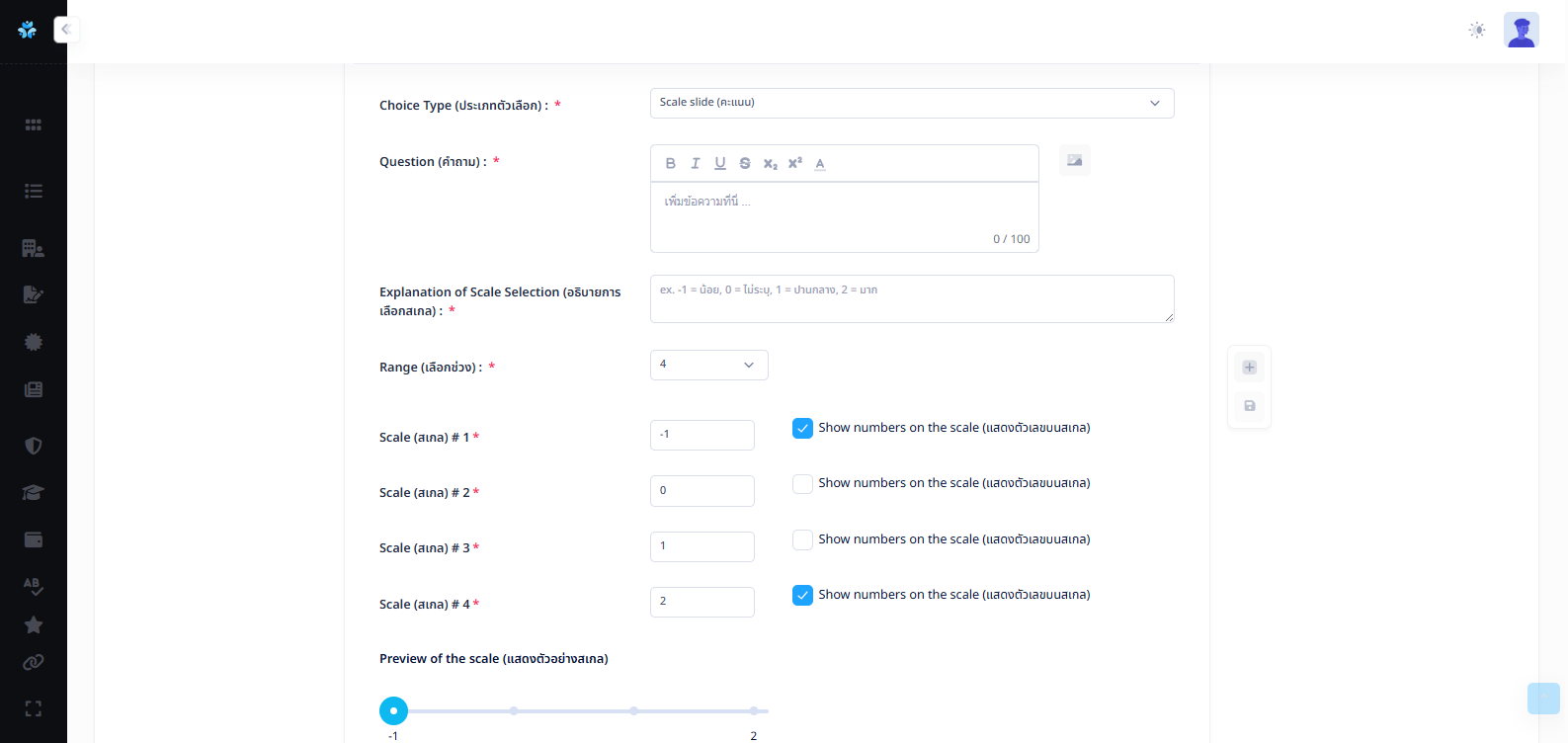Open the user profile avatar menu
This screenshot has height=743, width=1568.
pyautogui.click(x=1521, y=30)
